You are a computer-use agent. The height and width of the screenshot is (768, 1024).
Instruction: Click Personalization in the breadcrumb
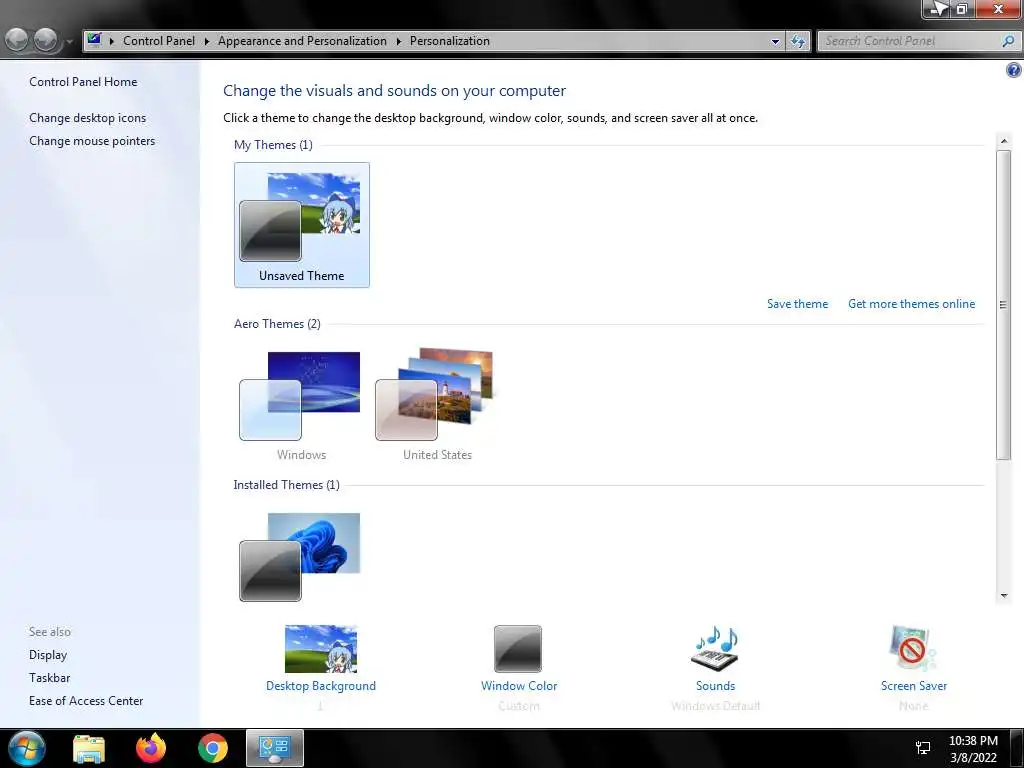[450, 41]
